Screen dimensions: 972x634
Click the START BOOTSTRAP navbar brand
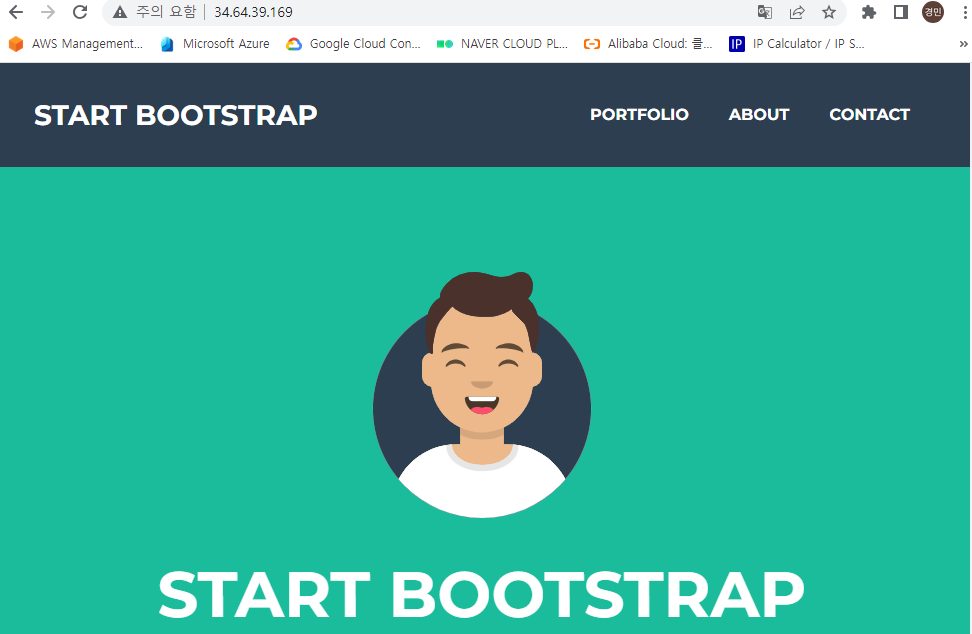click(x=175, y=115)
